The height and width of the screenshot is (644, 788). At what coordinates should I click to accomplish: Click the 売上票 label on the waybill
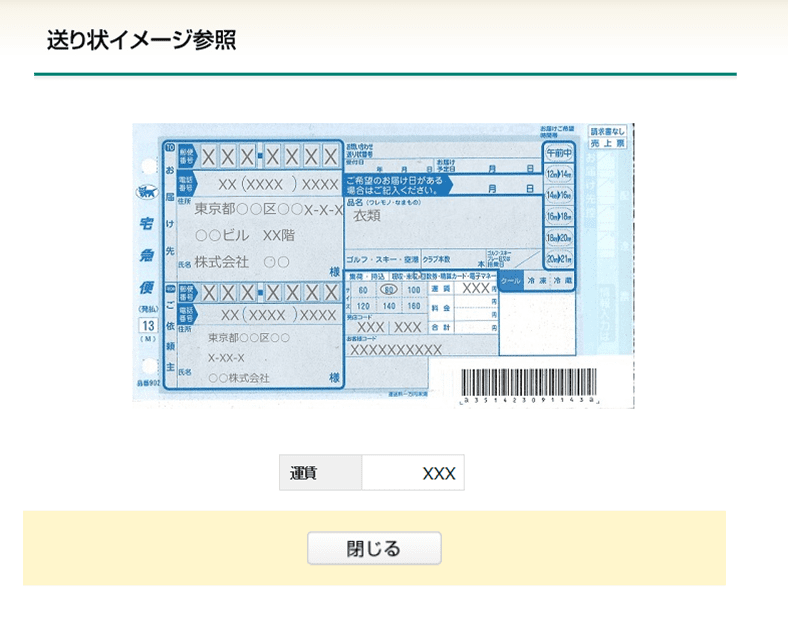tap(607, 144)
